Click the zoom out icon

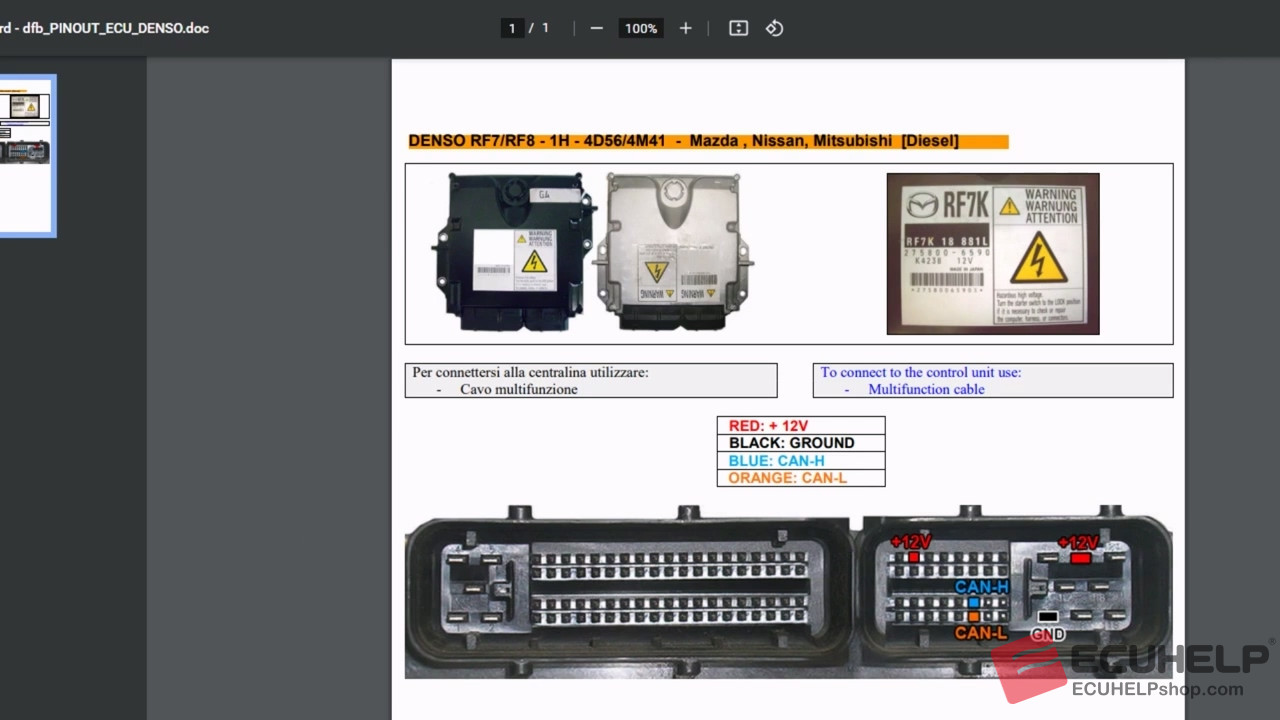coord(596,28)
